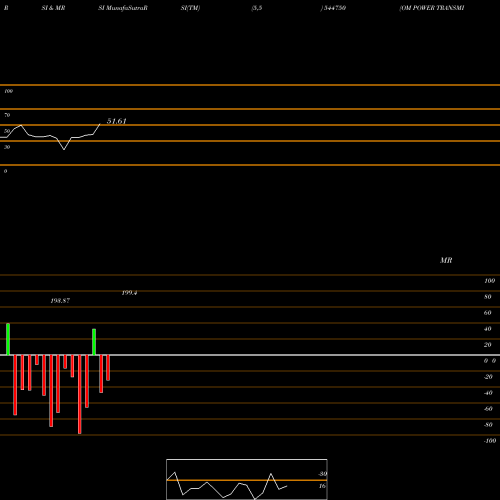Image resolution: width=500 pixels, height=500 pixels.
Task: Click the RSI line peak near 50 label
Action: (x=21, y=125)
